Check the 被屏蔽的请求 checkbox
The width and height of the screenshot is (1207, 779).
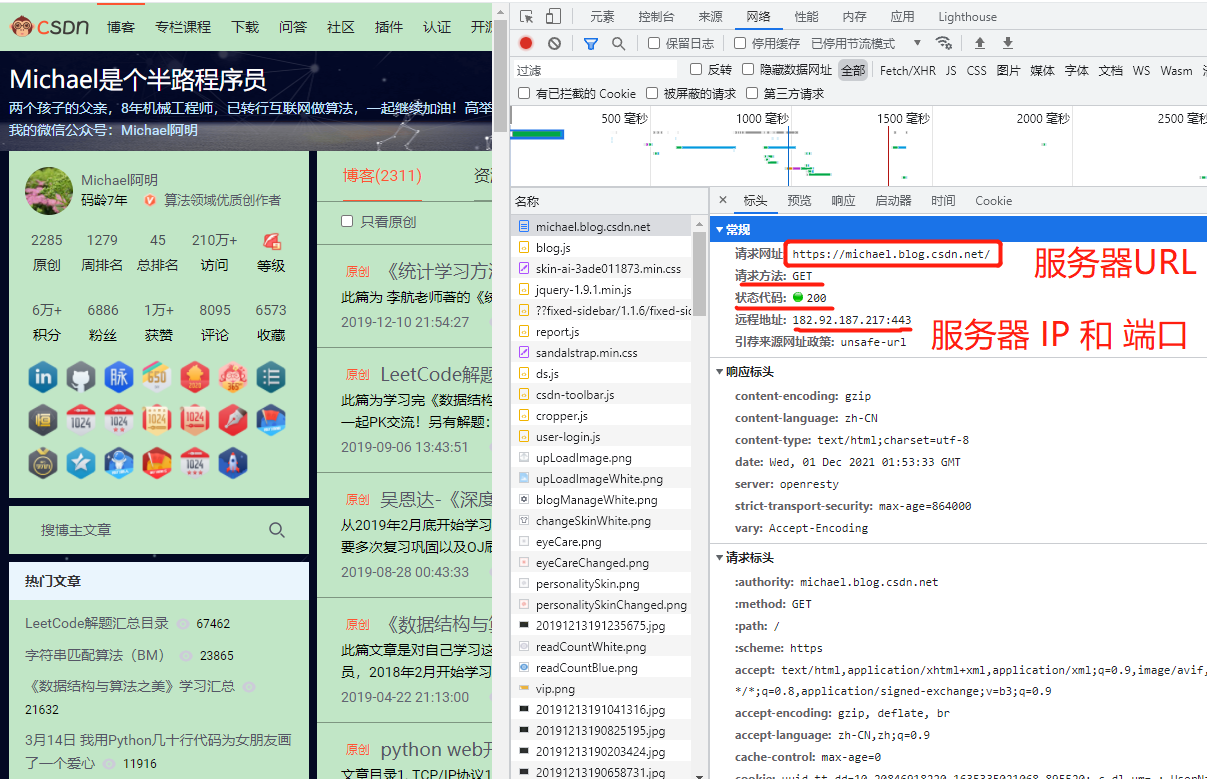coord(652,93)
